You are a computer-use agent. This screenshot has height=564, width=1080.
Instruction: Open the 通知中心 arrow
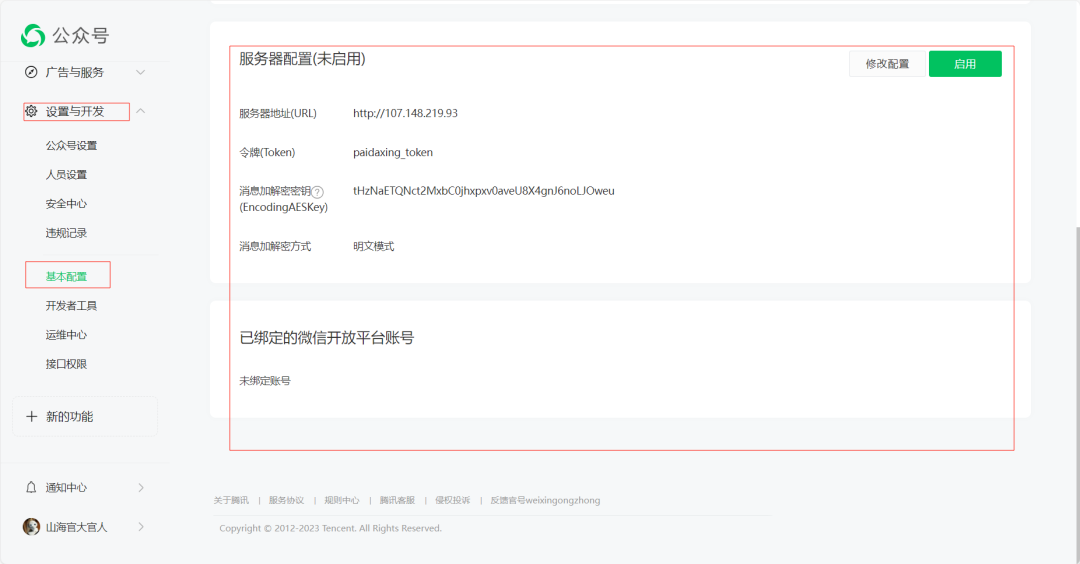[x=141, y=488]
